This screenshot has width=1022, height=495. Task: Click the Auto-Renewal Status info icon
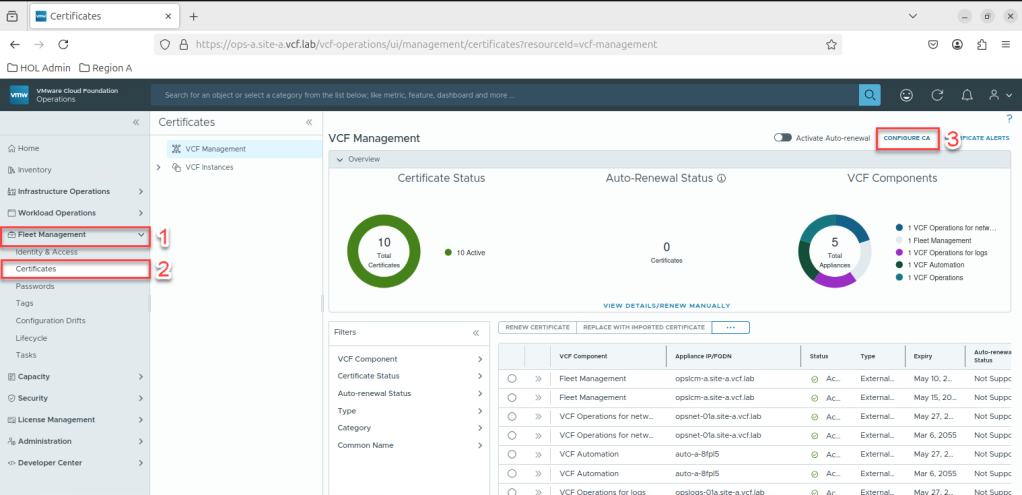point(722,179)
